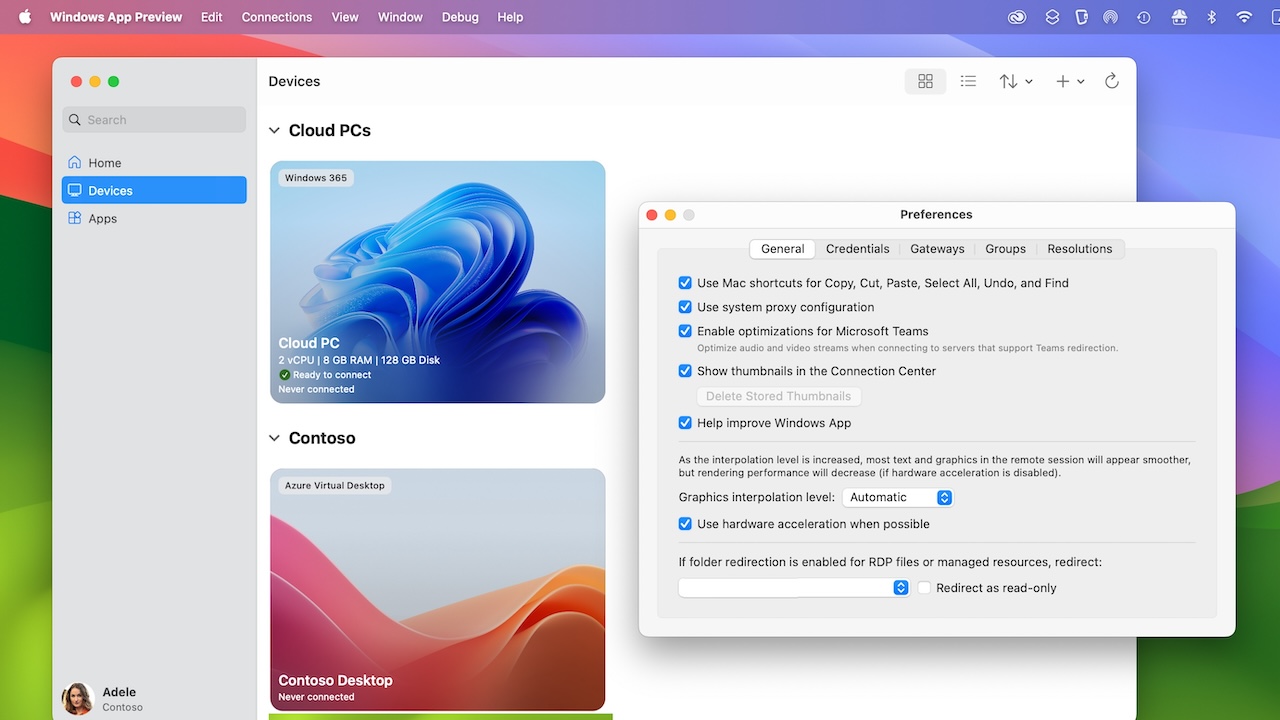
Task: Switch to list view in Devices toolbar
Action: [968, 81]
